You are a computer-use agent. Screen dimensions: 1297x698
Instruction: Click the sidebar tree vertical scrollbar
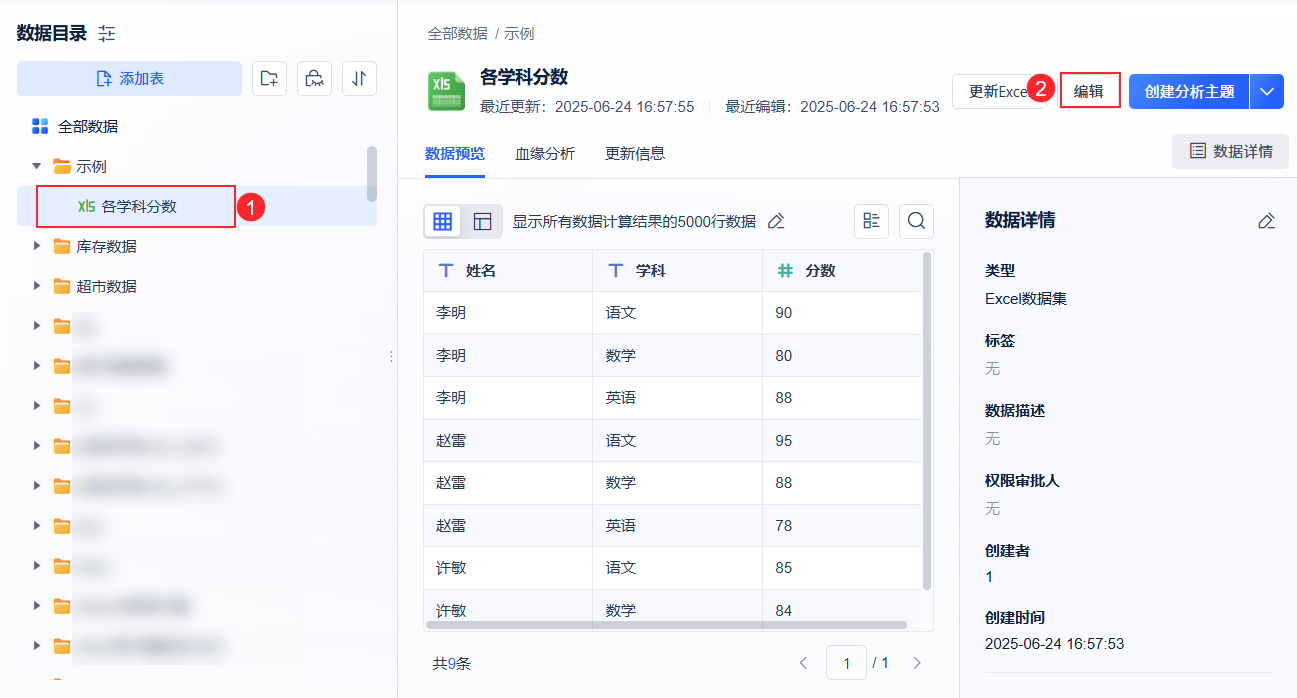(x=372, y=174)
